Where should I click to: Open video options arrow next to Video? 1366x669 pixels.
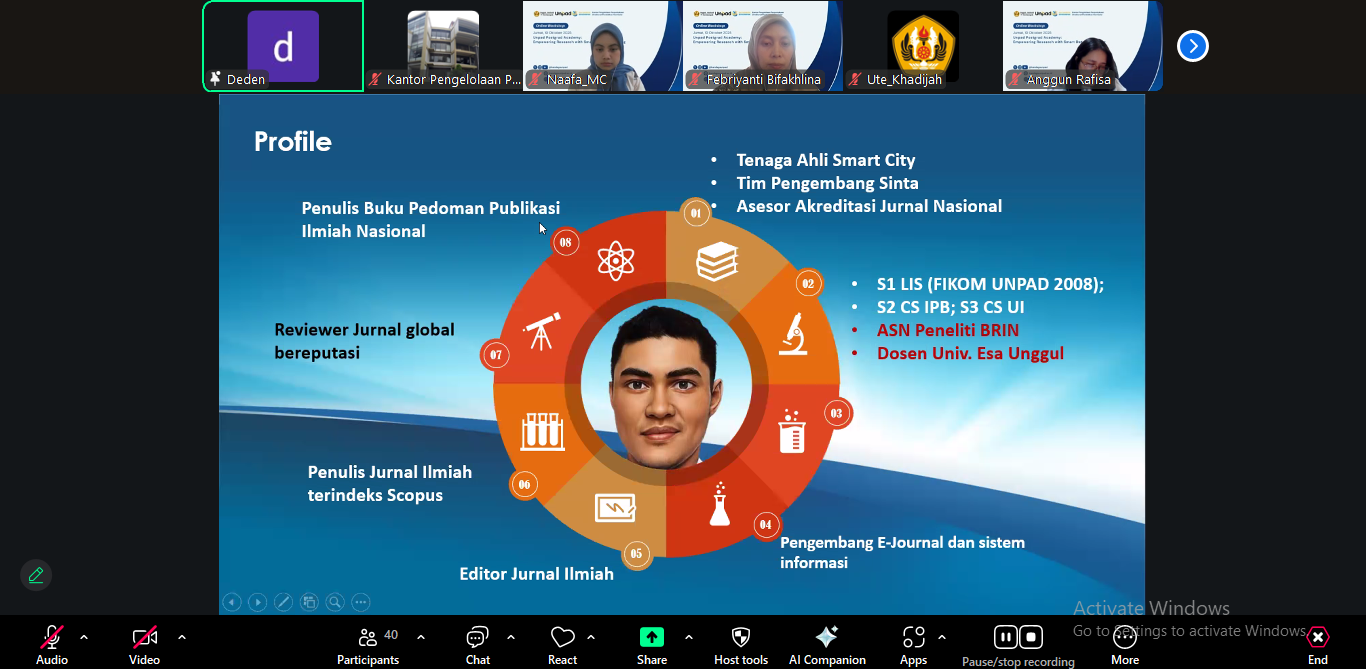point(181,637)
